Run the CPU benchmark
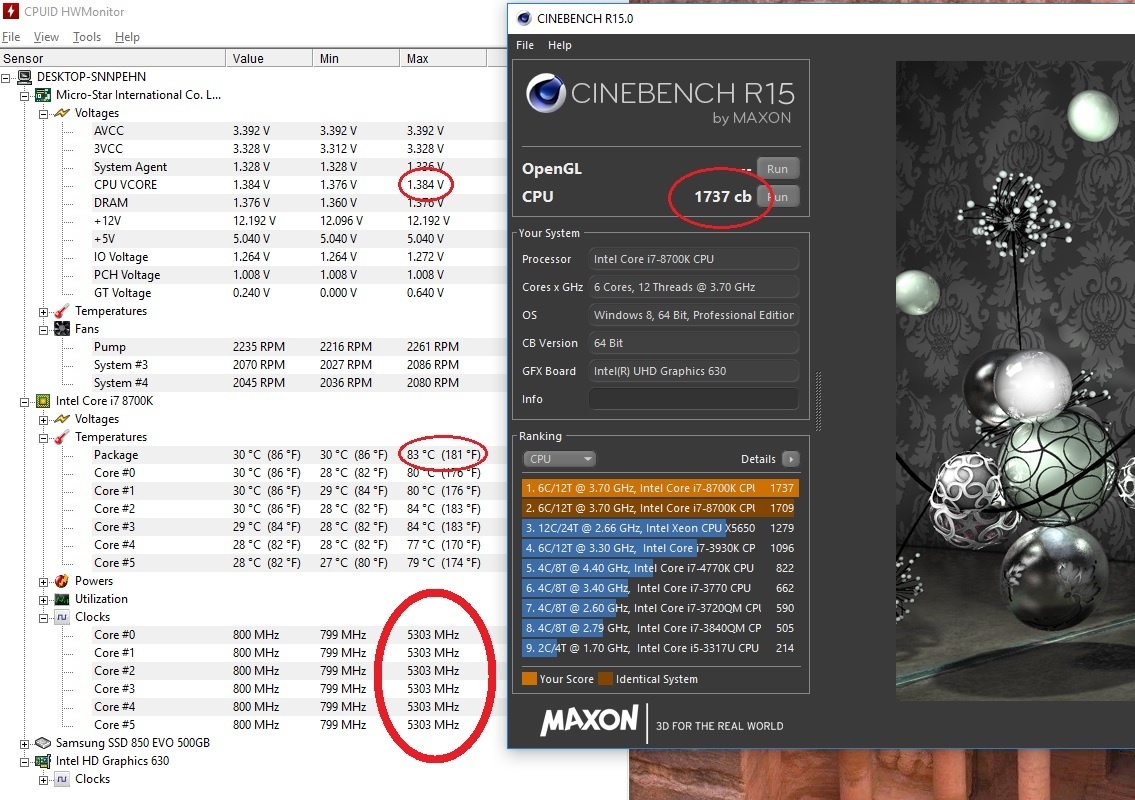This screenshot has width=1135, height=800. [x=777, y=196]
